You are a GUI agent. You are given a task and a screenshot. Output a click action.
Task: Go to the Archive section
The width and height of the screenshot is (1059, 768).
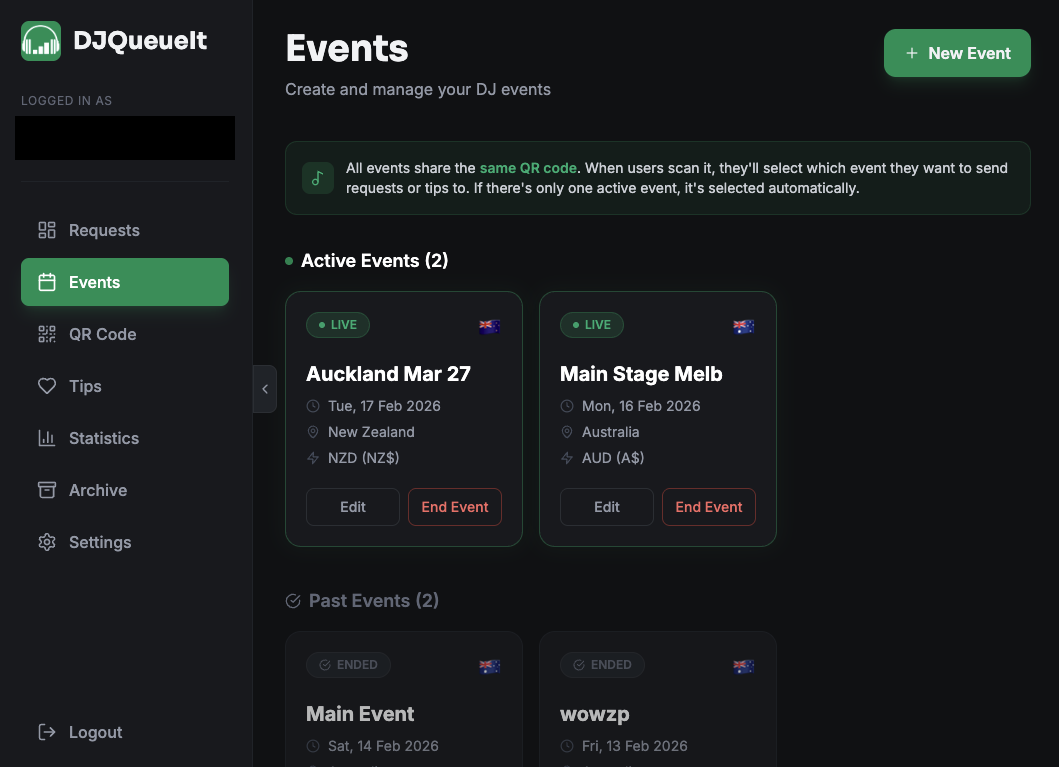98,490
